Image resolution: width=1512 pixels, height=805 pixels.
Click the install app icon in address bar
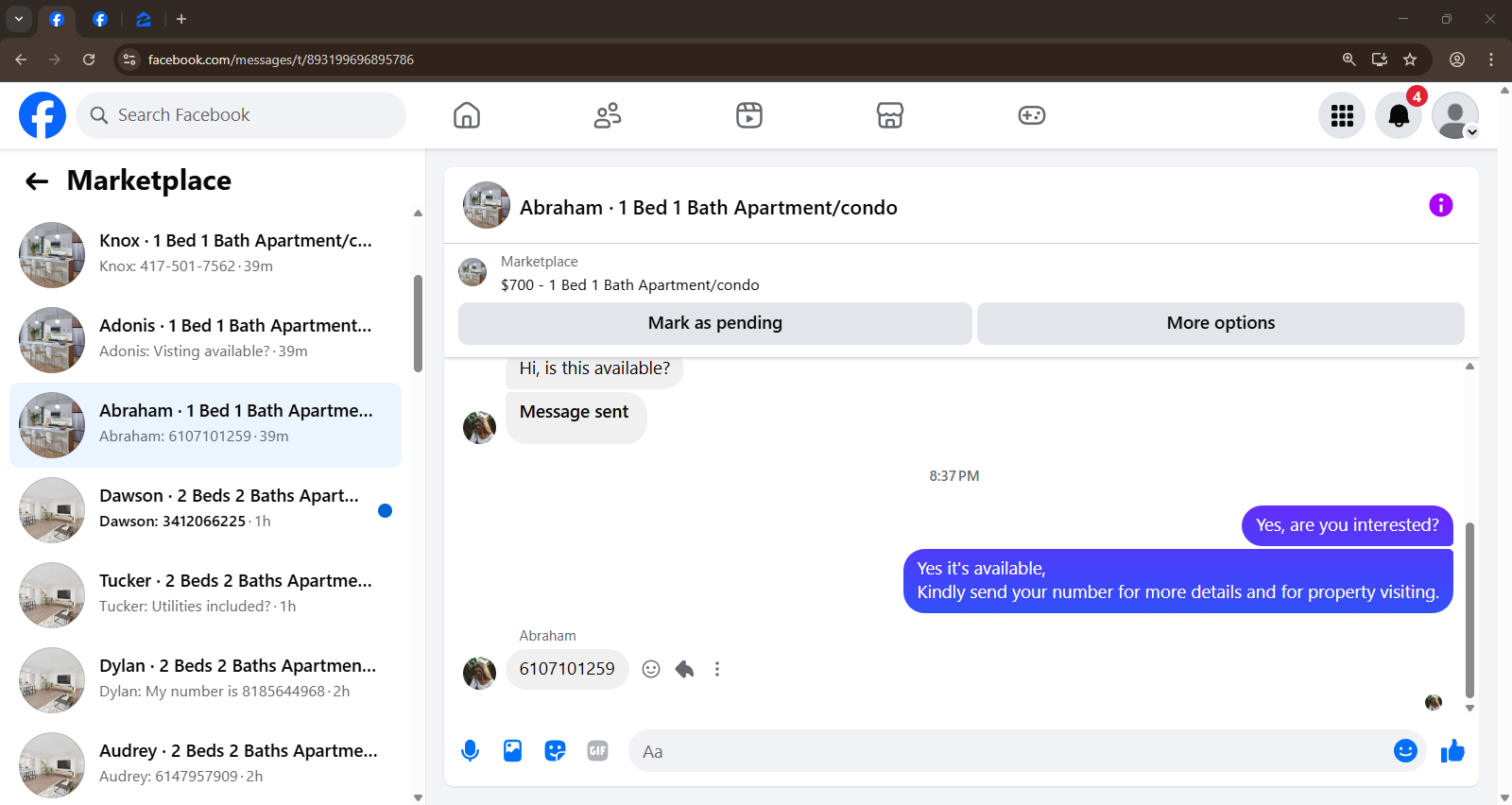1380,60
